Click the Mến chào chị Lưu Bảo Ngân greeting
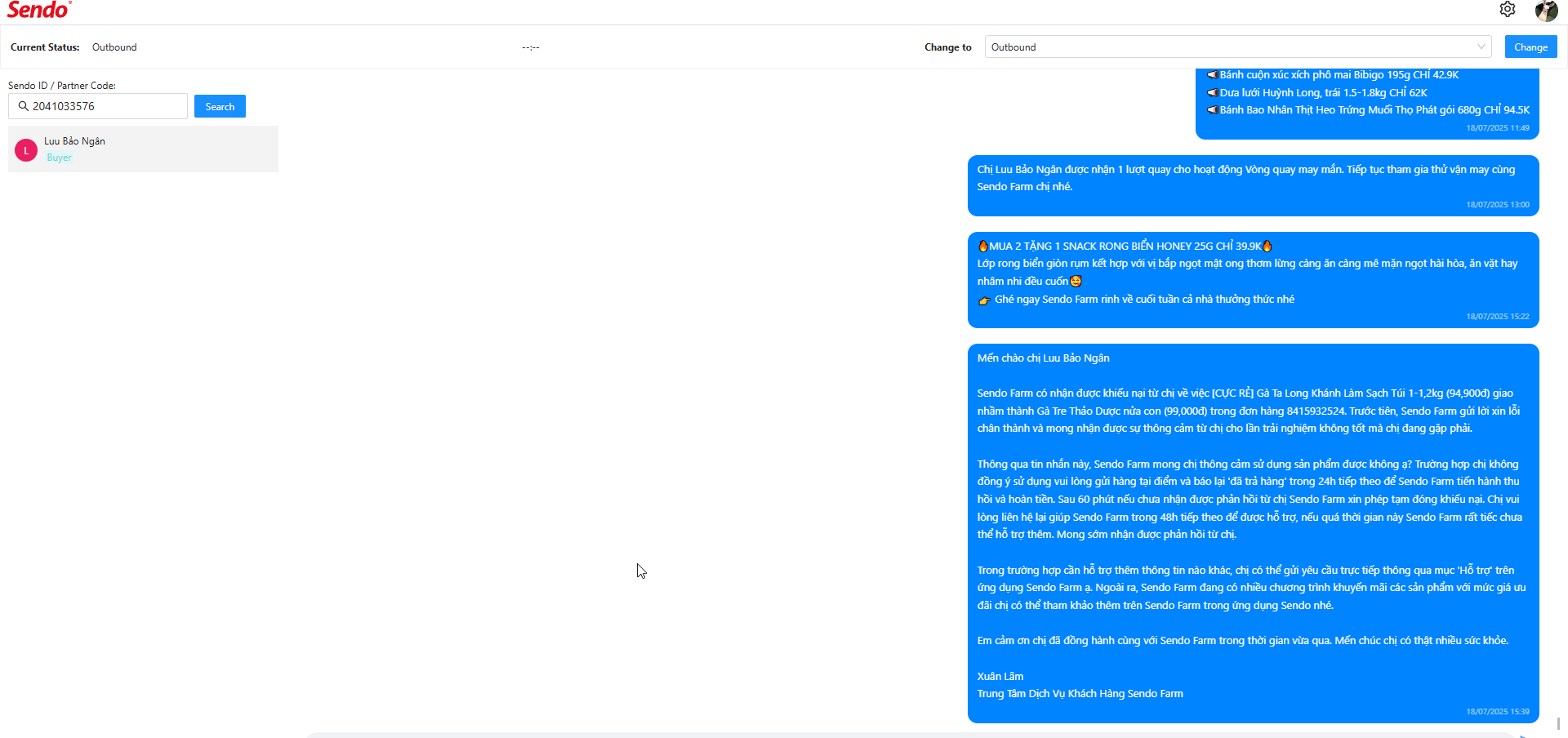The height and width of the screenshot is (738, 1568). coord(1043,358)
